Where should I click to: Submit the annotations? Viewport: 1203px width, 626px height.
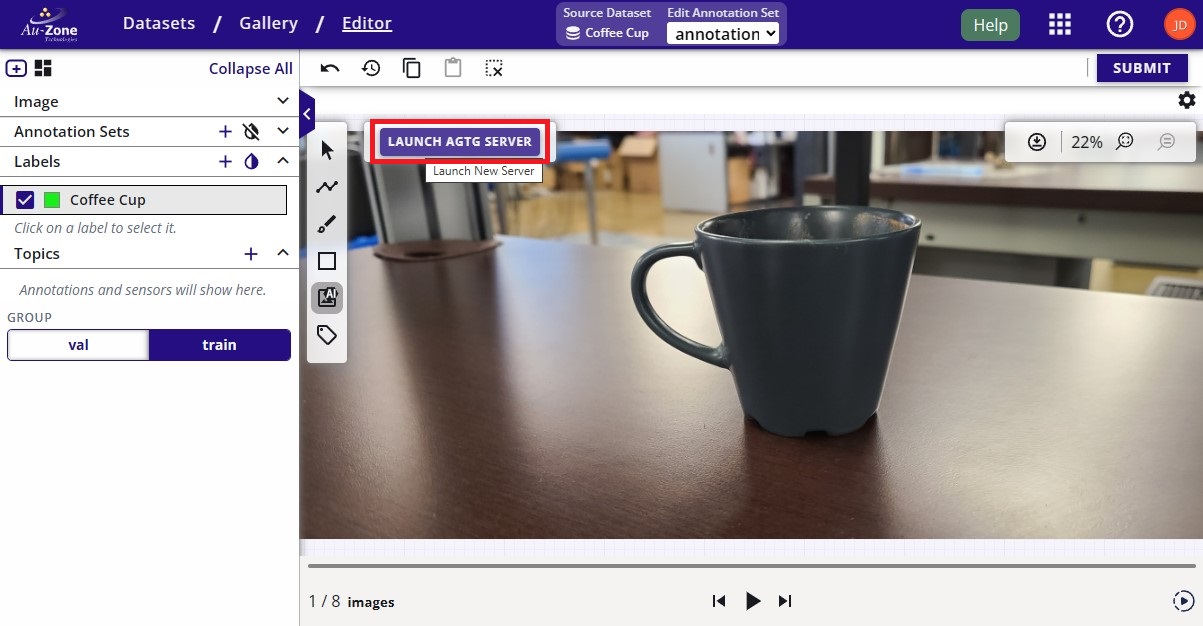(1142, 68)
